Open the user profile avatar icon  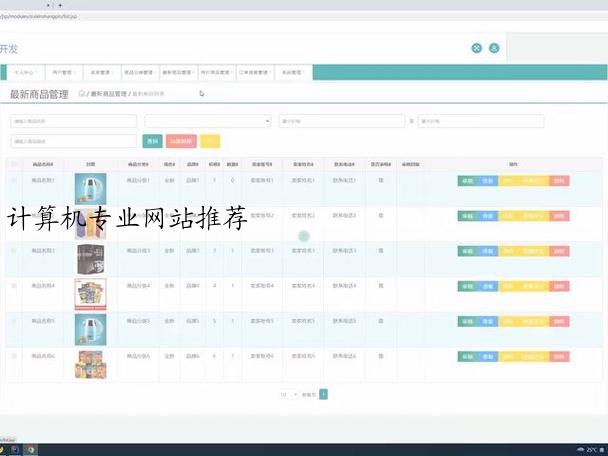(494, 48)
